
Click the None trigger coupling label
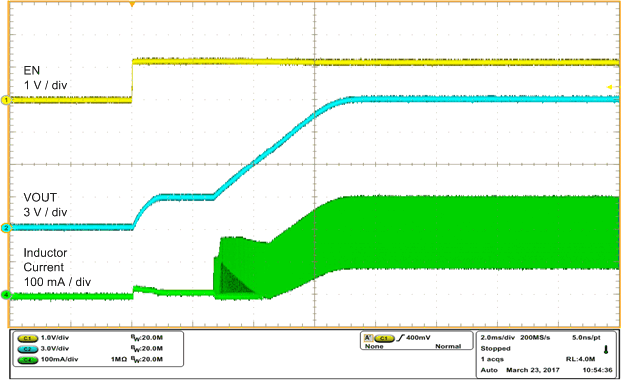tap(374, 347)
